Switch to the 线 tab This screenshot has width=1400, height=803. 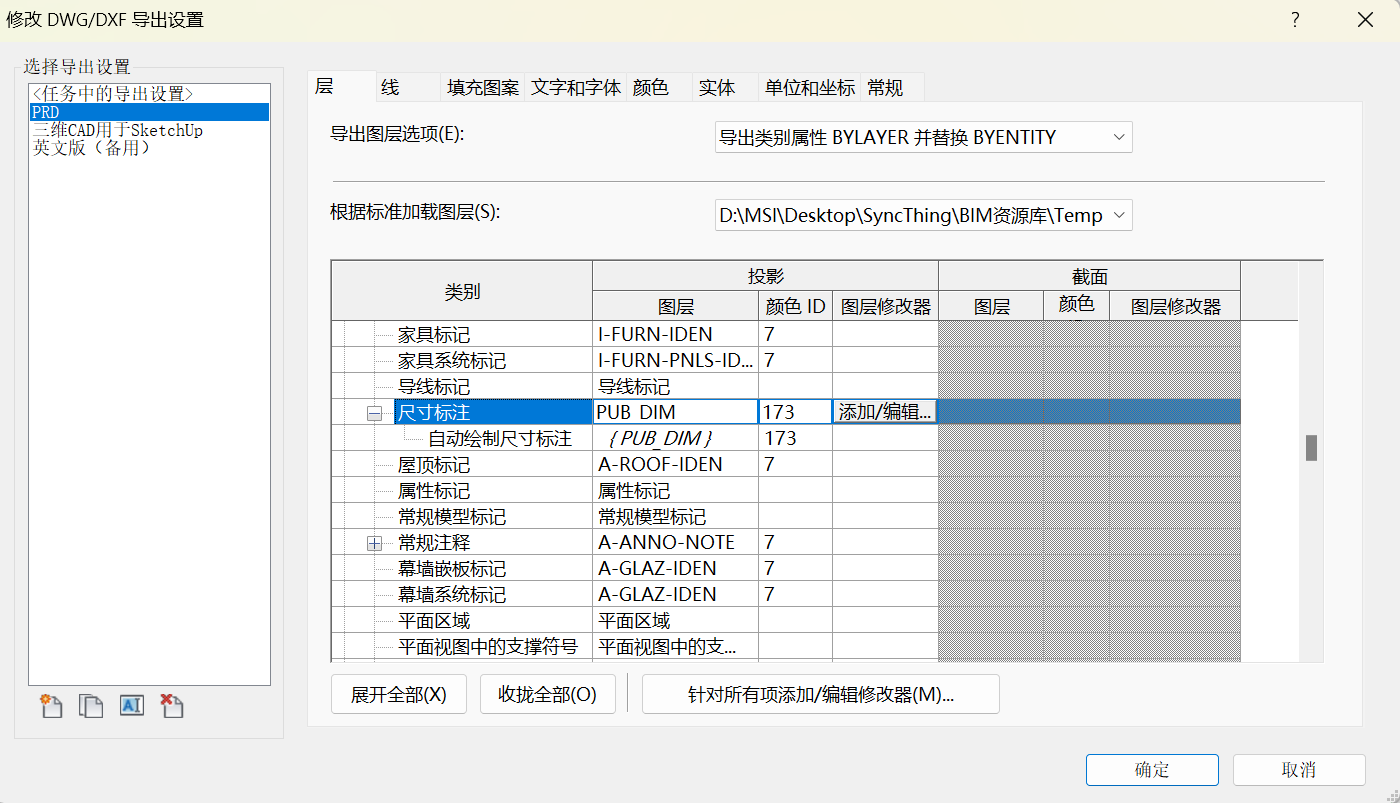(x=390, y=87)
